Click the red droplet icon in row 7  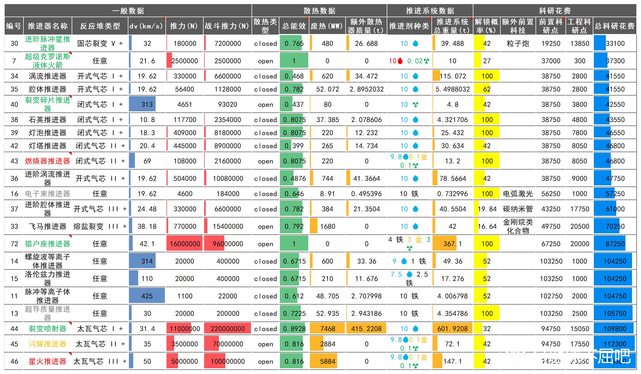400,60
